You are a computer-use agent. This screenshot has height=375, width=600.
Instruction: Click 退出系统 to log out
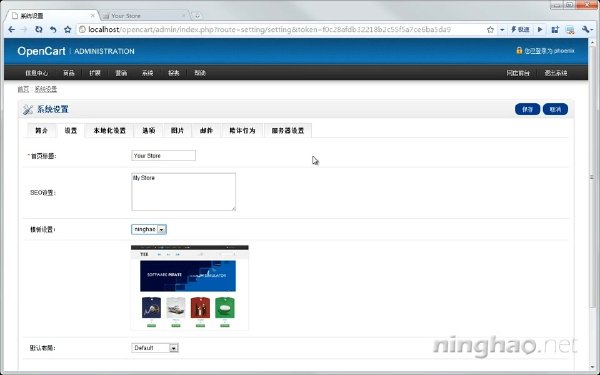[x=556, y=73]
